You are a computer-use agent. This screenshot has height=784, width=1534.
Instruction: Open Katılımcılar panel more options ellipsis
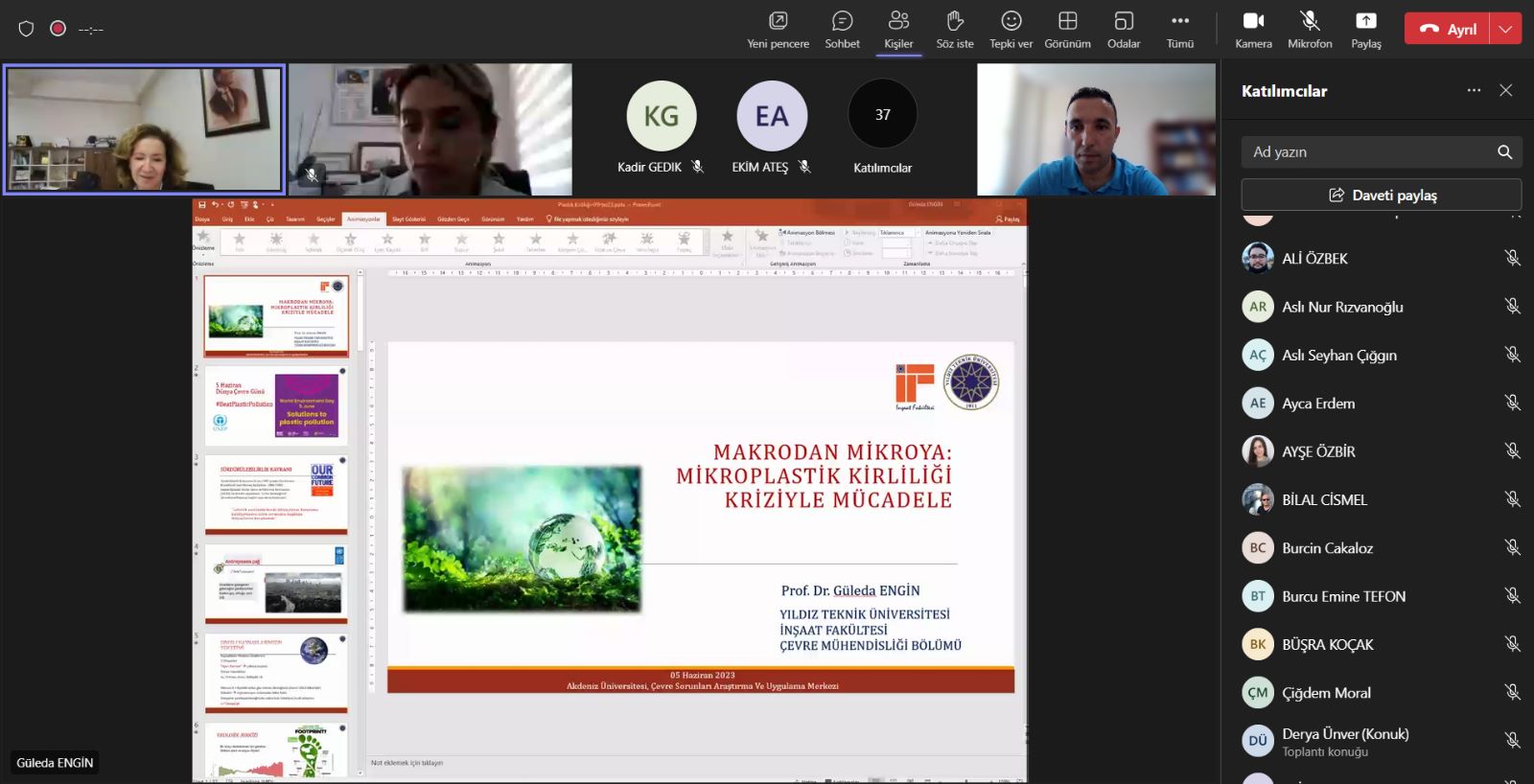pos(1474,90)
